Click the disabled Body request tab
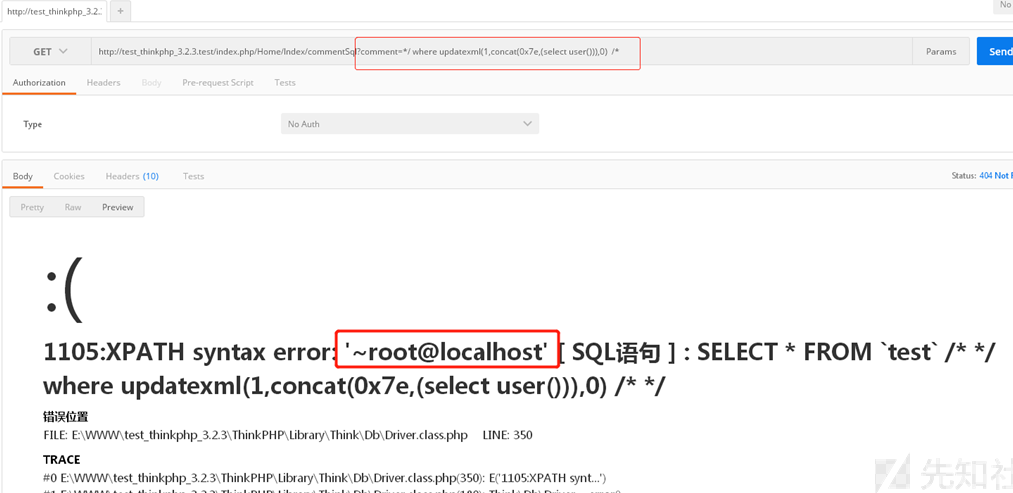The width and height of the screenshot is (1013, 493). tap(151, 83)
